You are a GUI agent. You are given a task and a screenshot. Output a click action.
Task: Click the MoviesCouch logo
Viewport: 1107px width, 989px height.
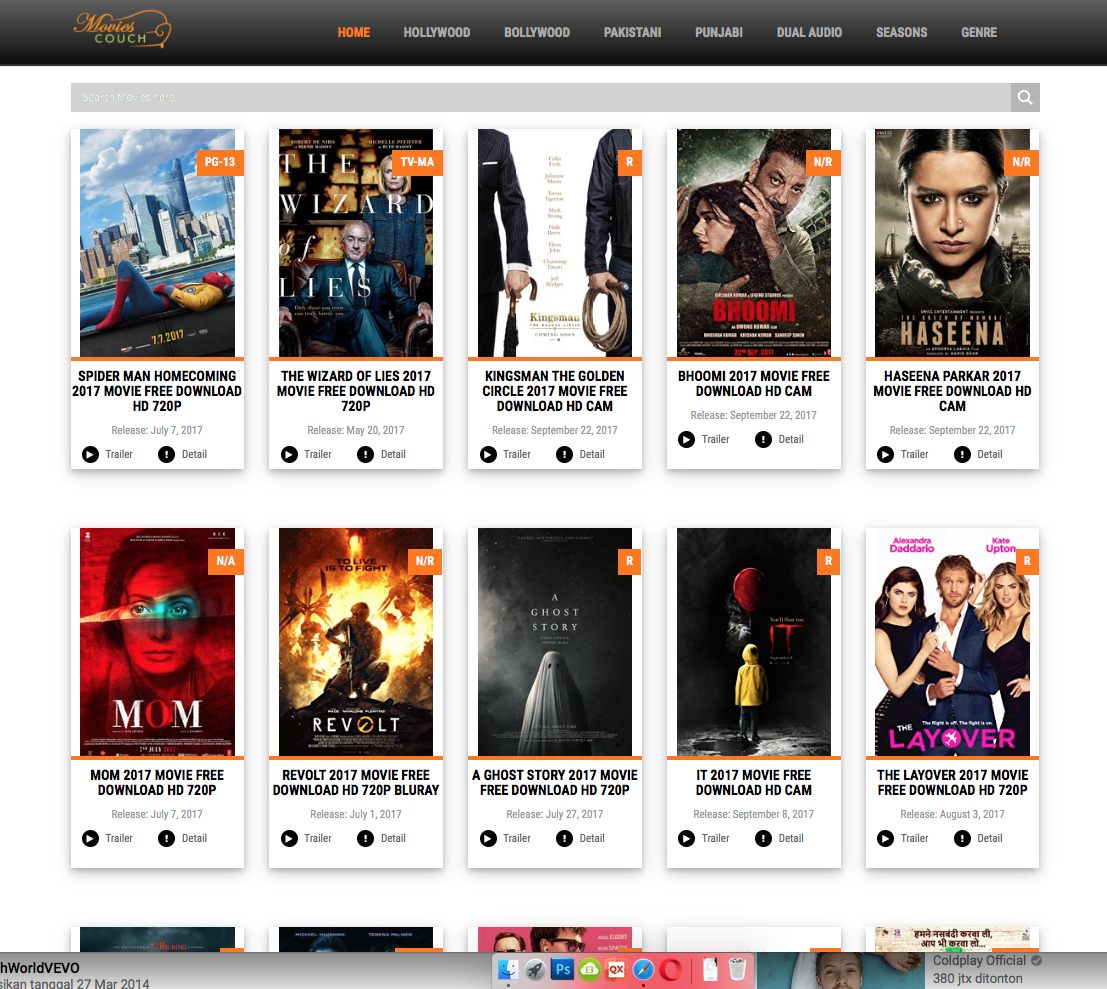tap(122, 30)
